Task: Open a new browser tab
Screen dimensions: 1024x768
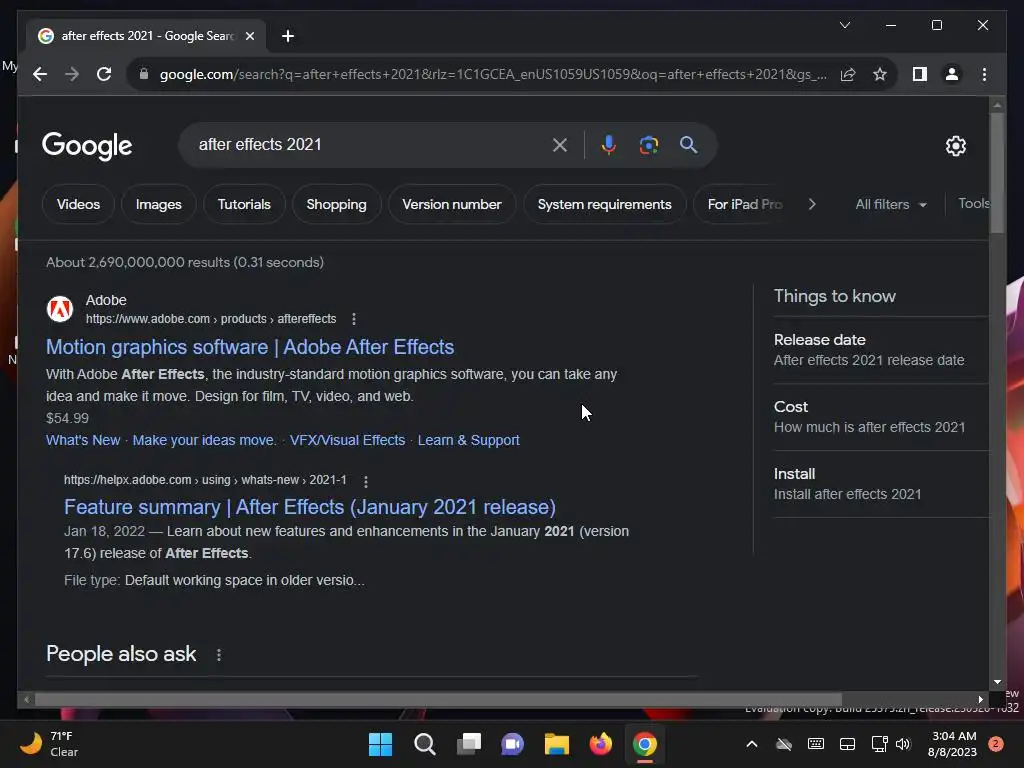Action: [x=288, y=36]
